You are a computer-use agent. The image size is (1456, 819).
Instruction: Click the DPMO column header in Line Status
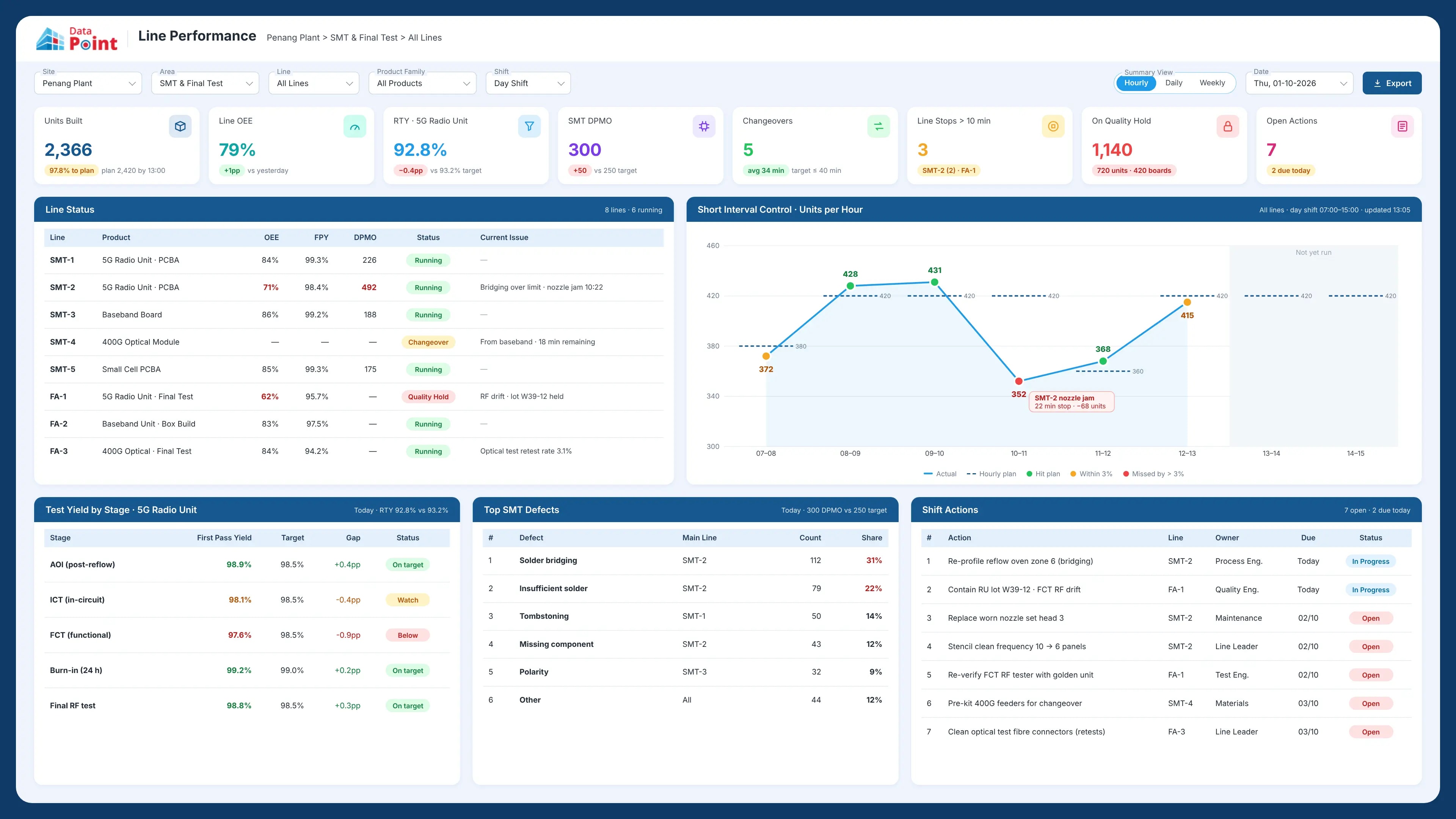(365, 237)
